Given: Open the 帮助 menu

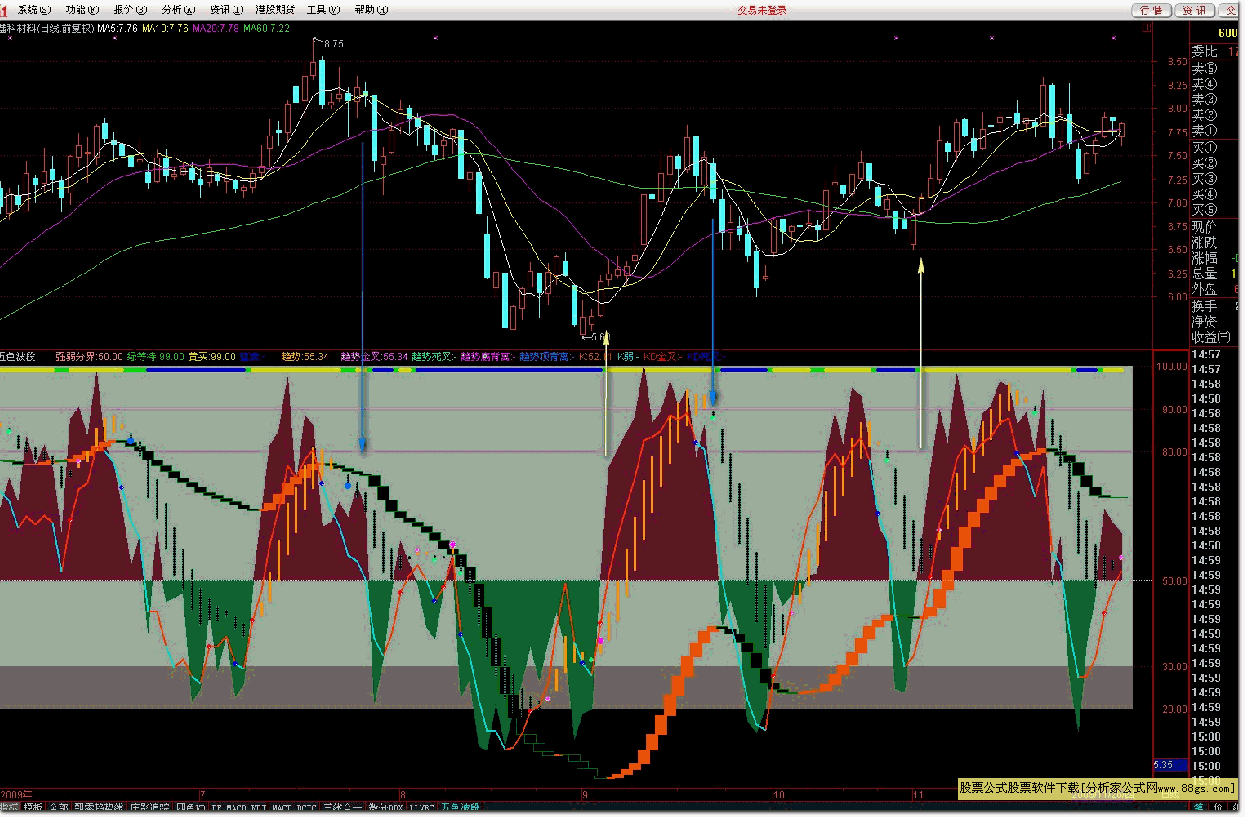Looking at the screenshot, I should tap(371, 10).
